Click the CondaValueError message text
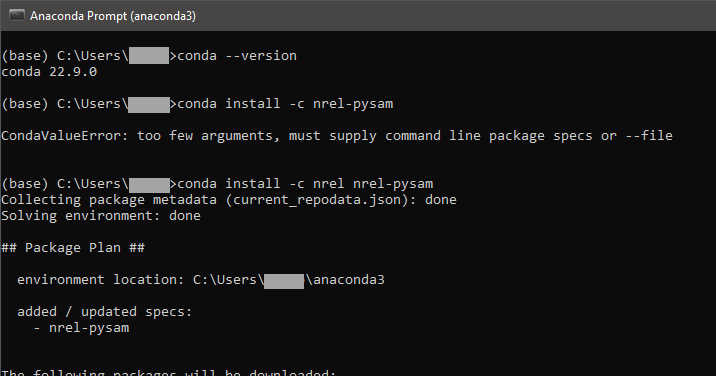 pyautogui.click(x=337, y=136)
